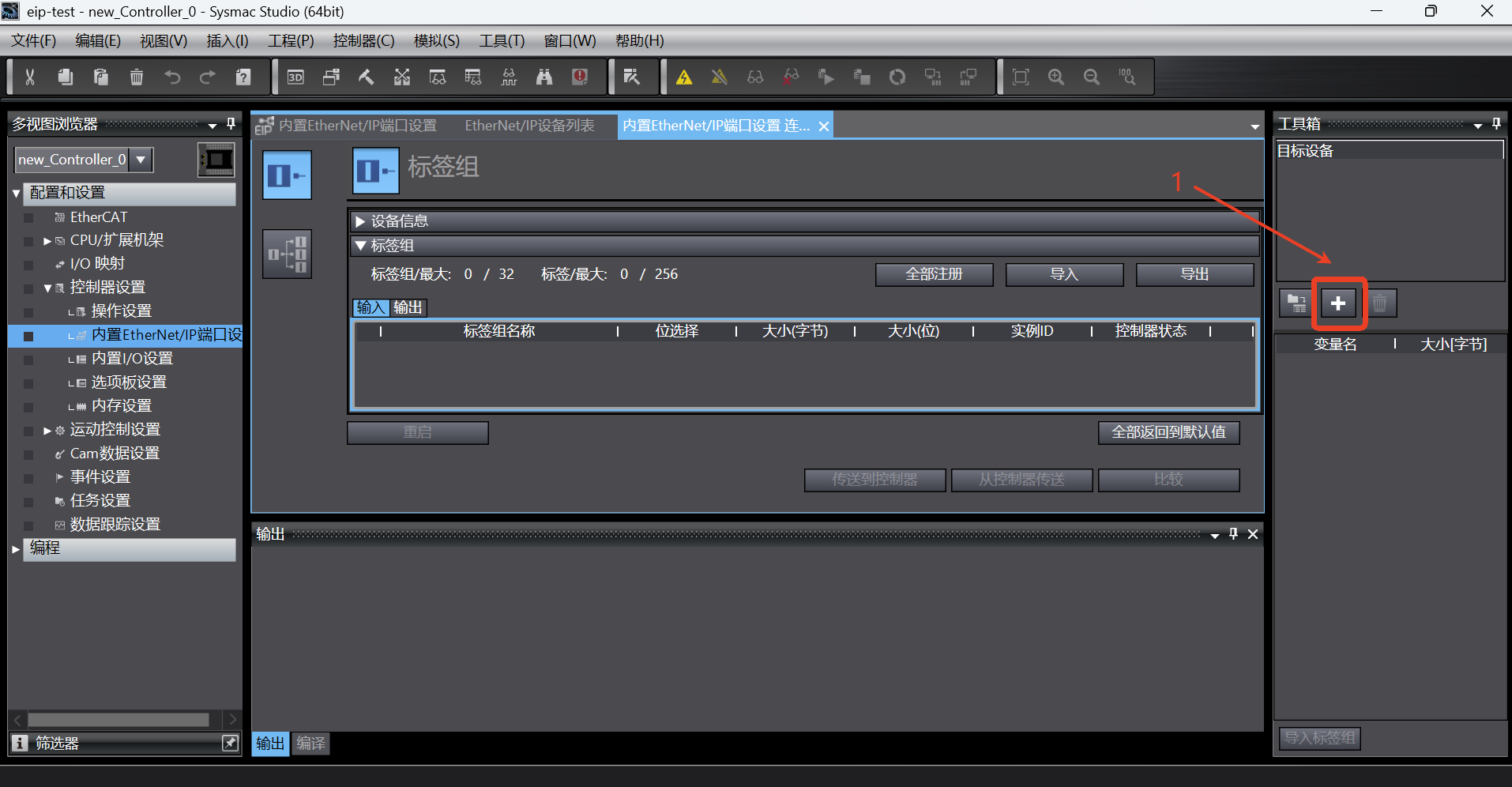Pin the multi-view browser panel
The height and width of the screenshot is (787, 1512).
coord(231,124)
